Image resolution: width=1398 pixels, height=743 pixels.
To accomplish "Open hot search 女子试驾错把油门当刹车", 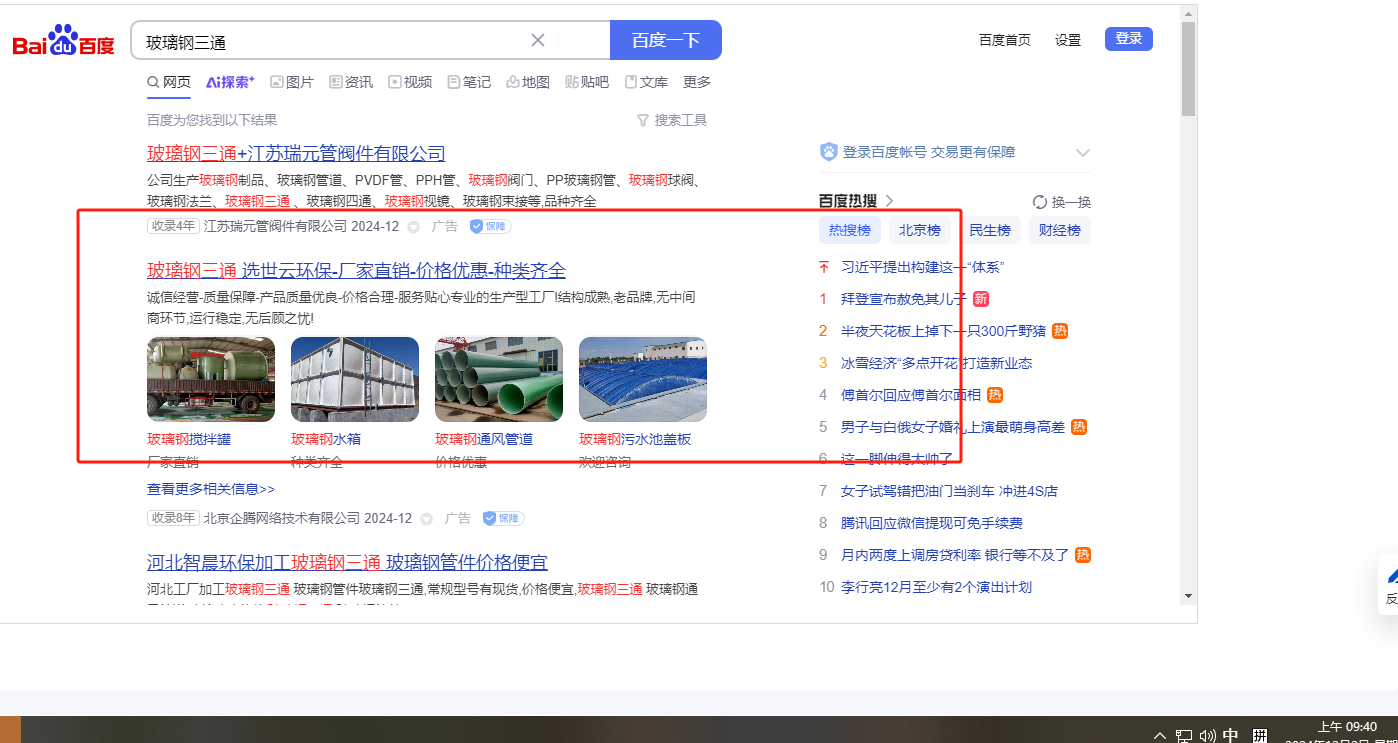I will tap(949, 491).
